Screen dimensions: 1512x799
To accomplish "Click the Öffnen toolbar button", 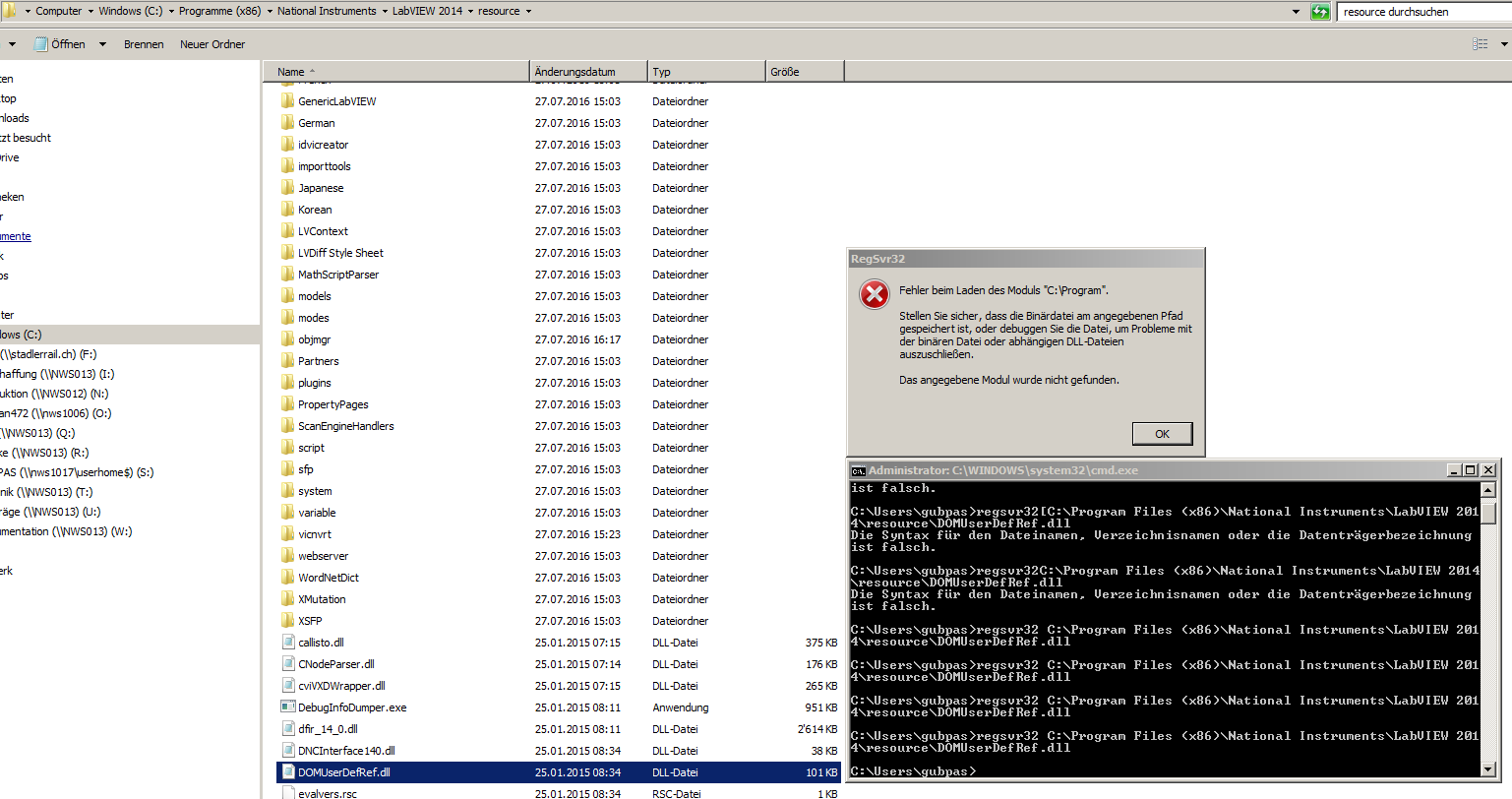I will 60,44.
